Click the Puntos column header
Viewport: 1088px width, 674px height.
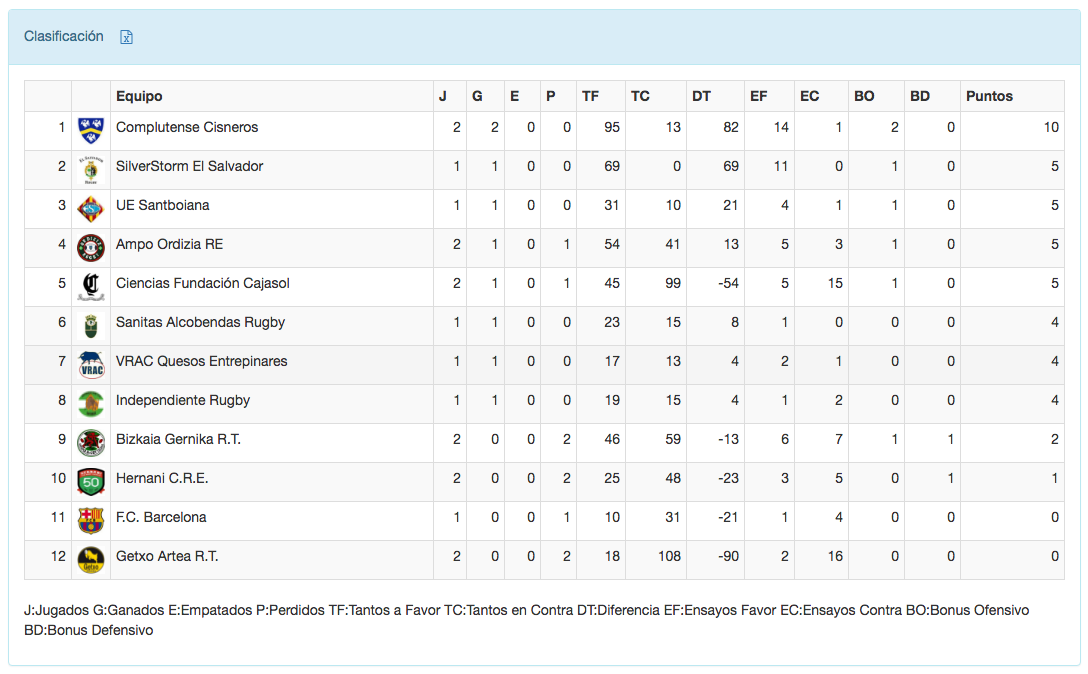(x=989, y=96)
